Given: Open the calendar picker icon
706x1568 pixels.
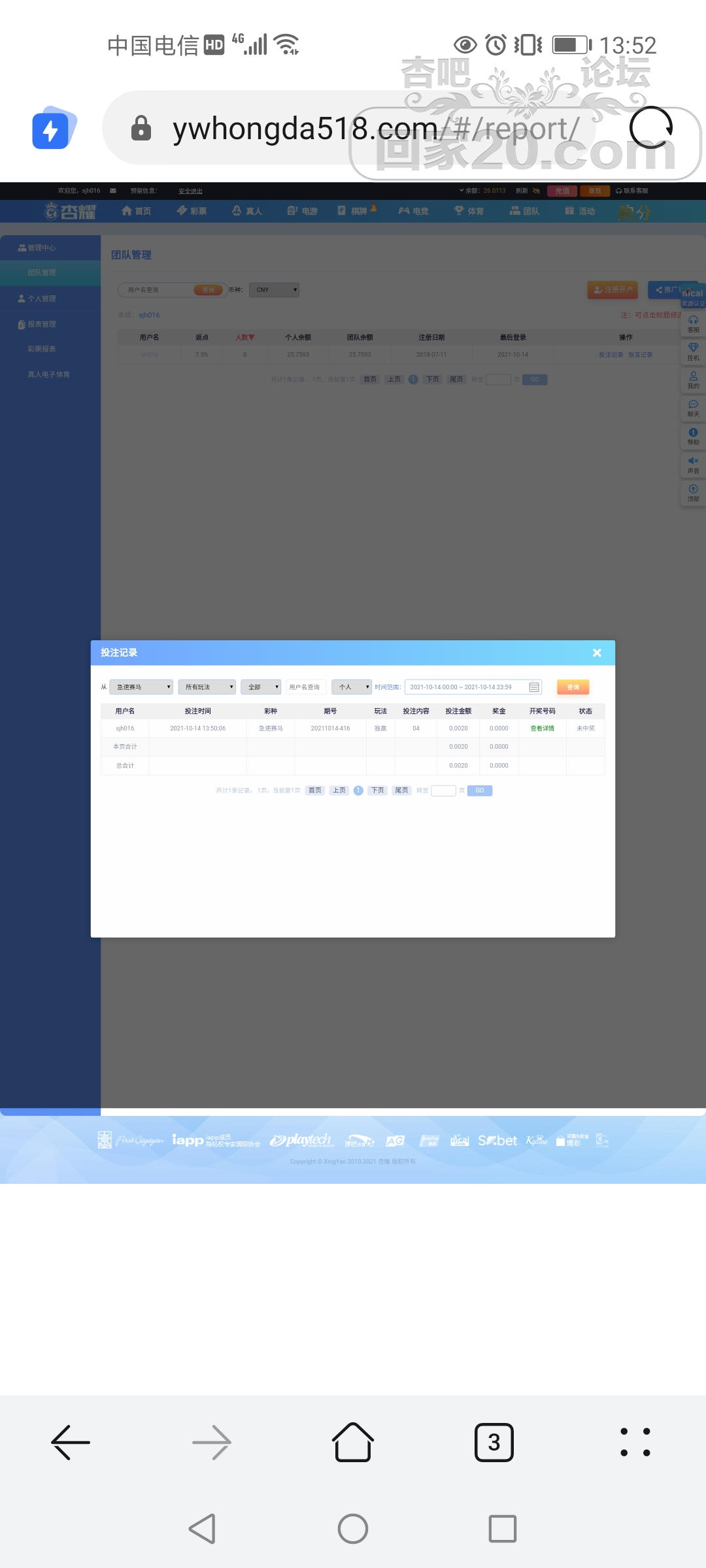Looking at the screenshot, I should point(534,687).
